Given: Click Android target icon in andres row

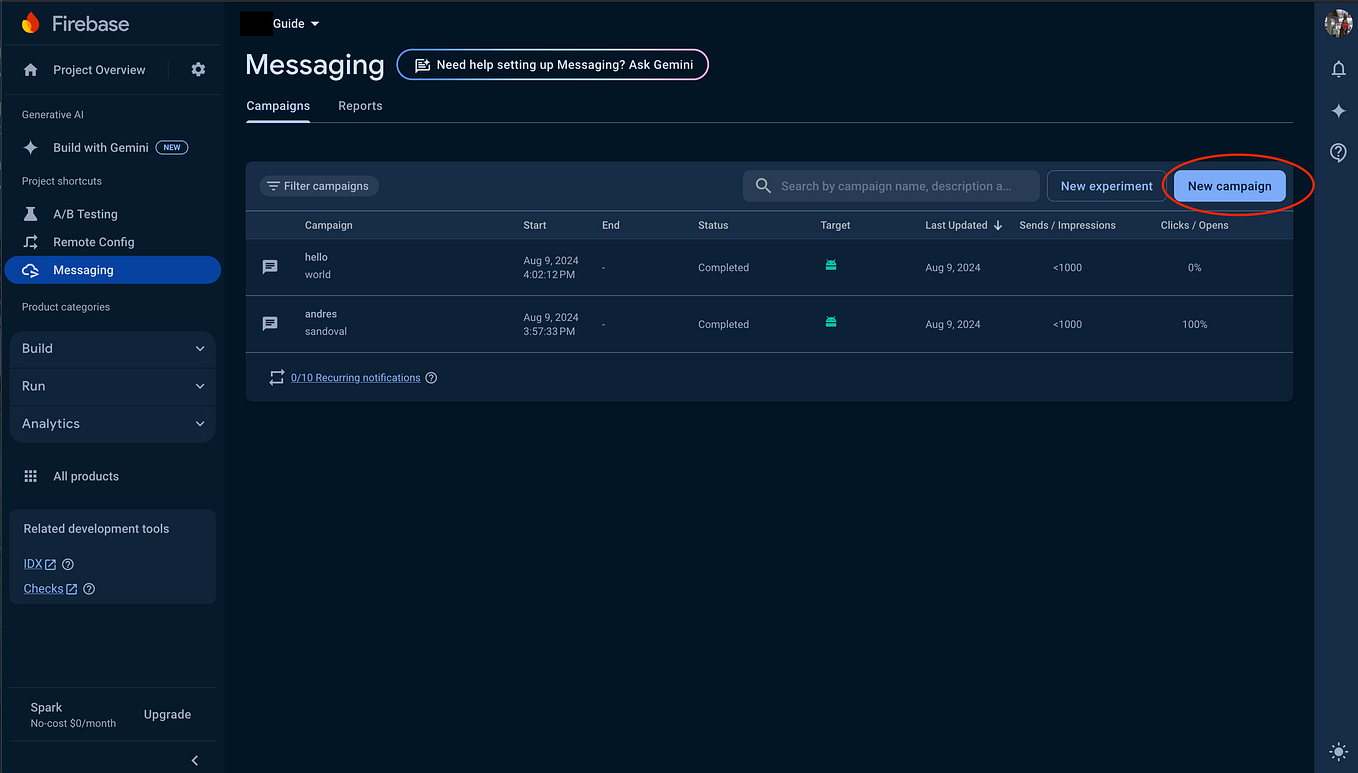Looking at the screenshot, I should [x=831, y=322].
